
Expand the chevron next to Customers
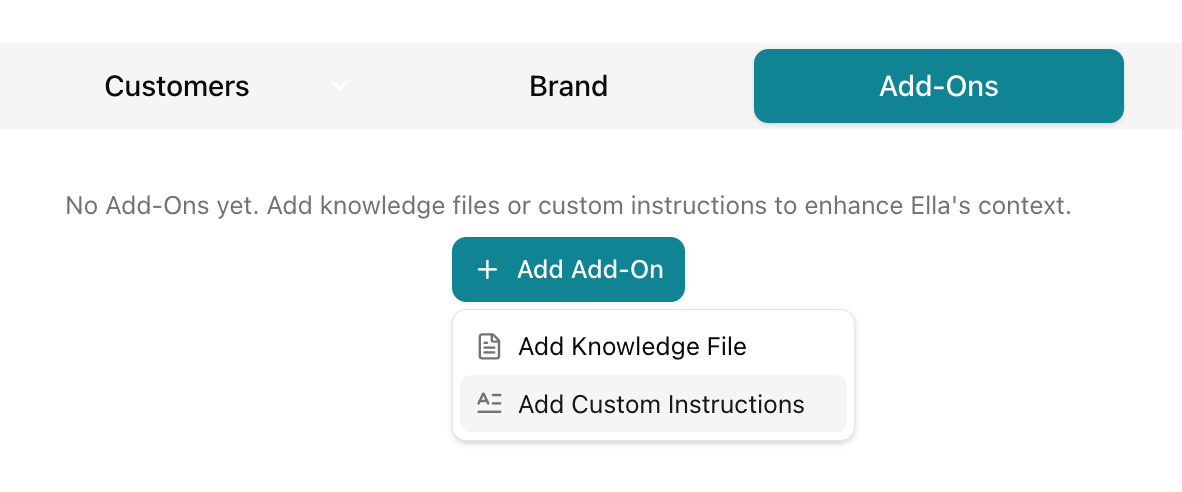(340, 86)
